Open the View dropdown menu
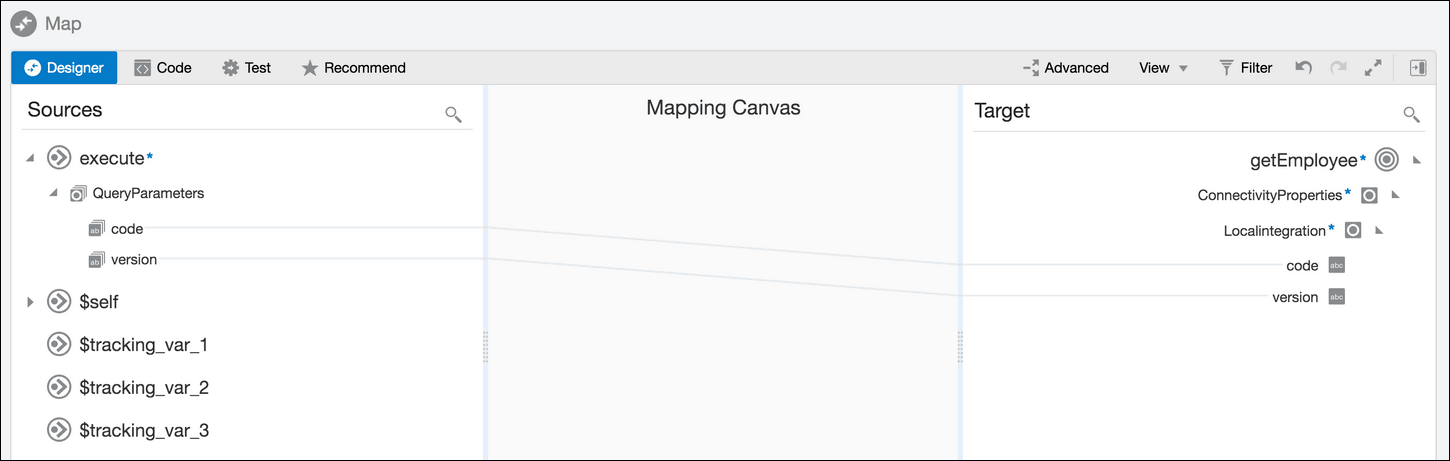This screenshot has width=1450, height=461. (x=1163, y=68)
